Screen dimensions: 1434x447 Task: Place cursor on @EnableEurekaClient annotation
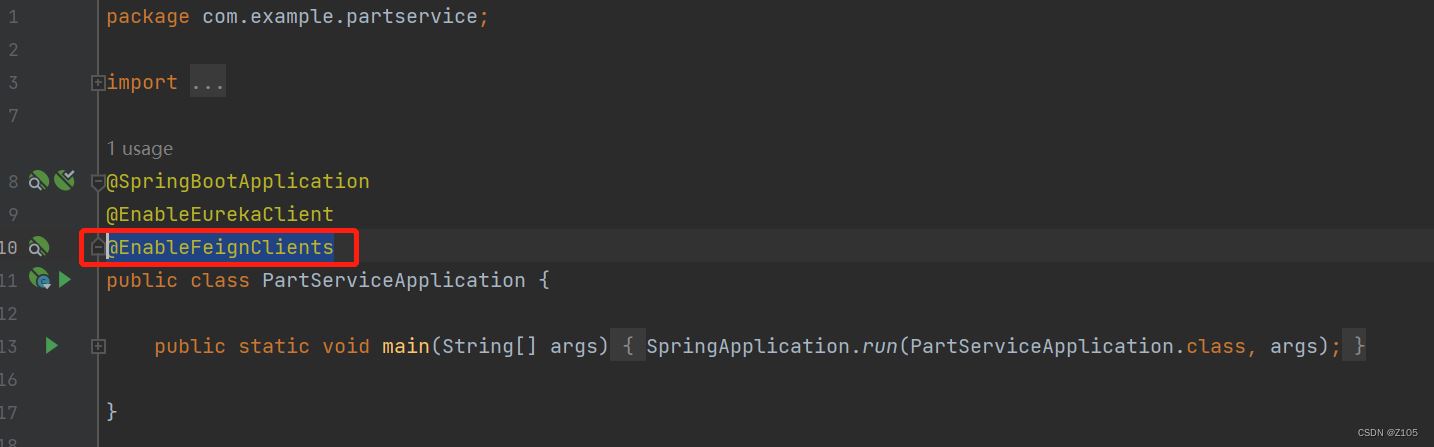(x=220, y=214)
